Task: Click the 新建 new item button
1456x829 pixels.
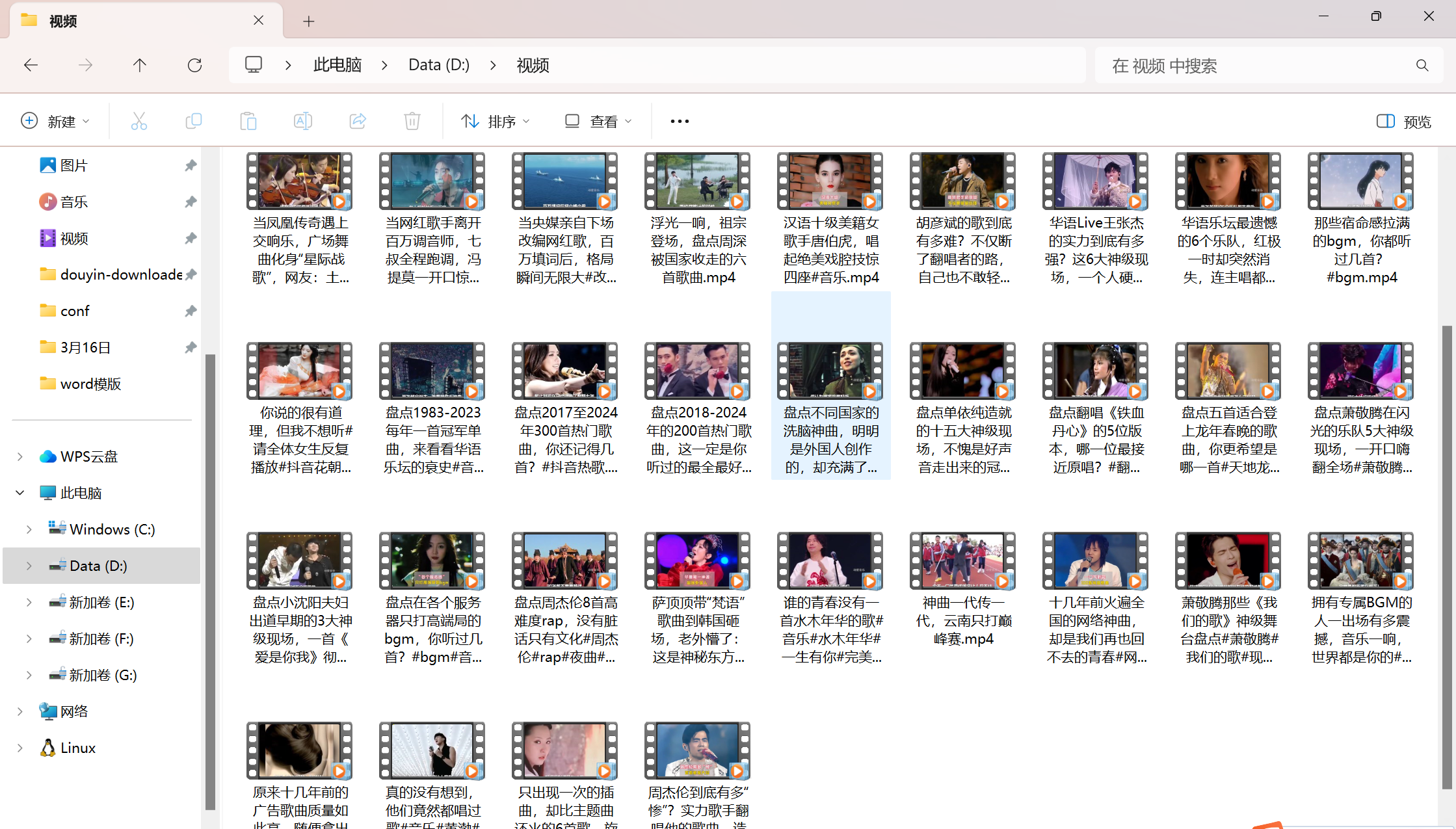Action: [x=55, y=122]
